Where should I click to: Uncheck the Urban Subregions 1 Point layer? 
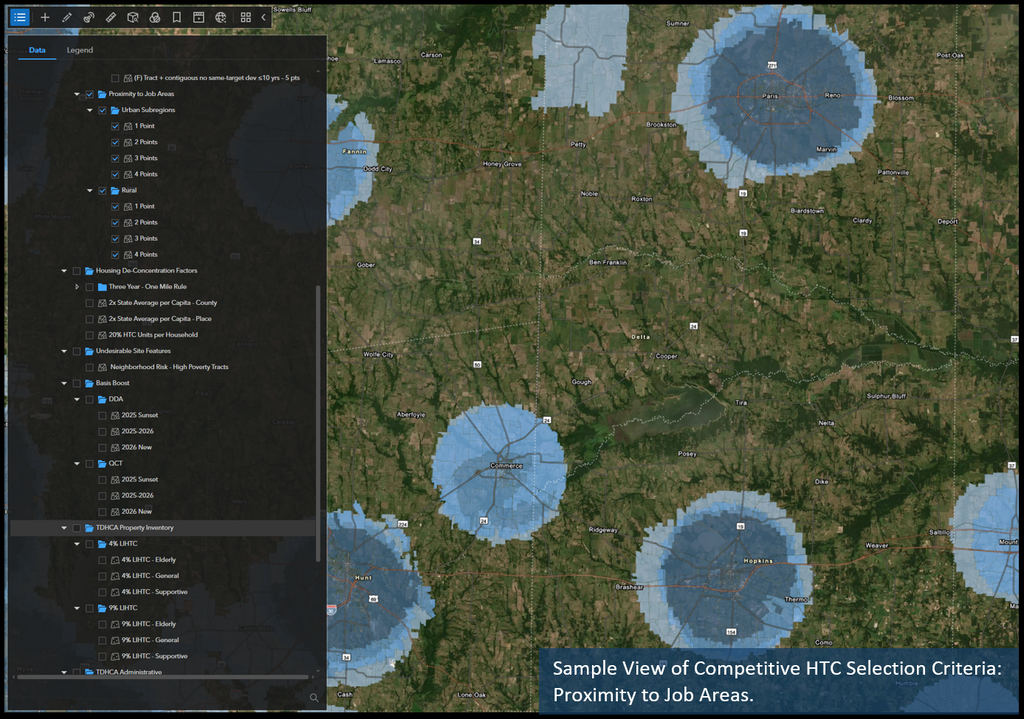click(x=115, y=126)
